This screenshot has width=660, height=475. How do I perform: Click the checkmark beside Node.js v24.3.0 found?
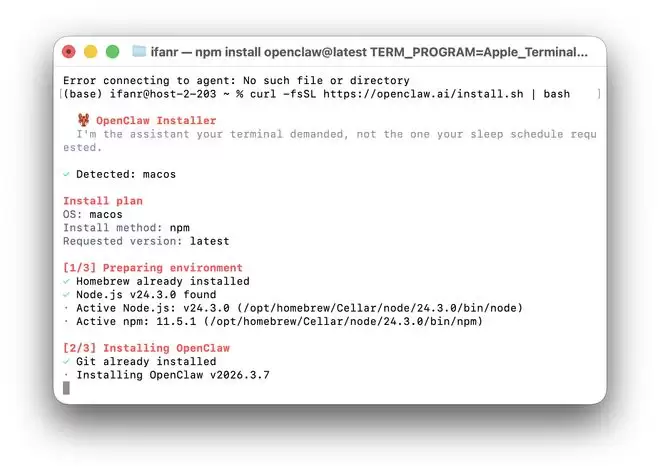click(x=66, y=294)
